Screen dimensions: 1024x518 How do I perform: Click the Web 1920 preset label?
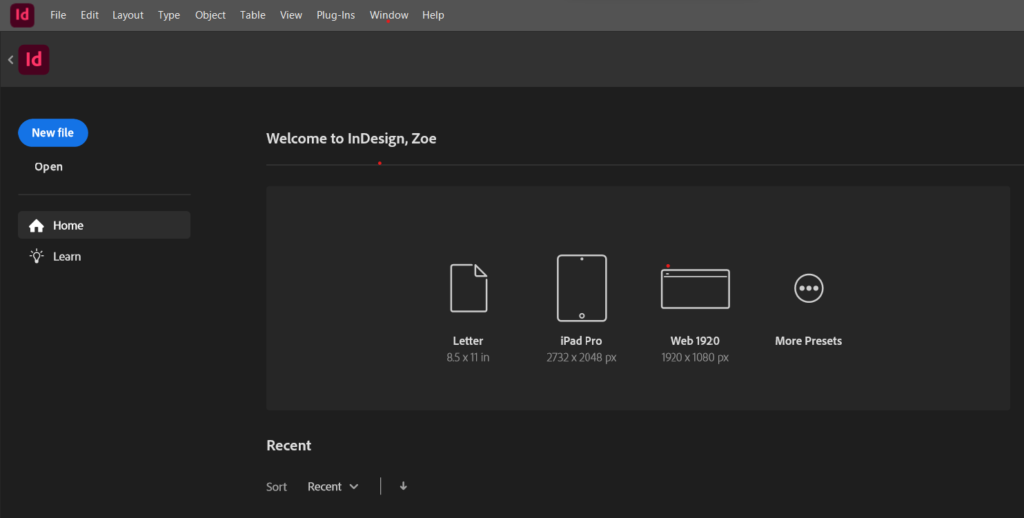coord(695,341)
